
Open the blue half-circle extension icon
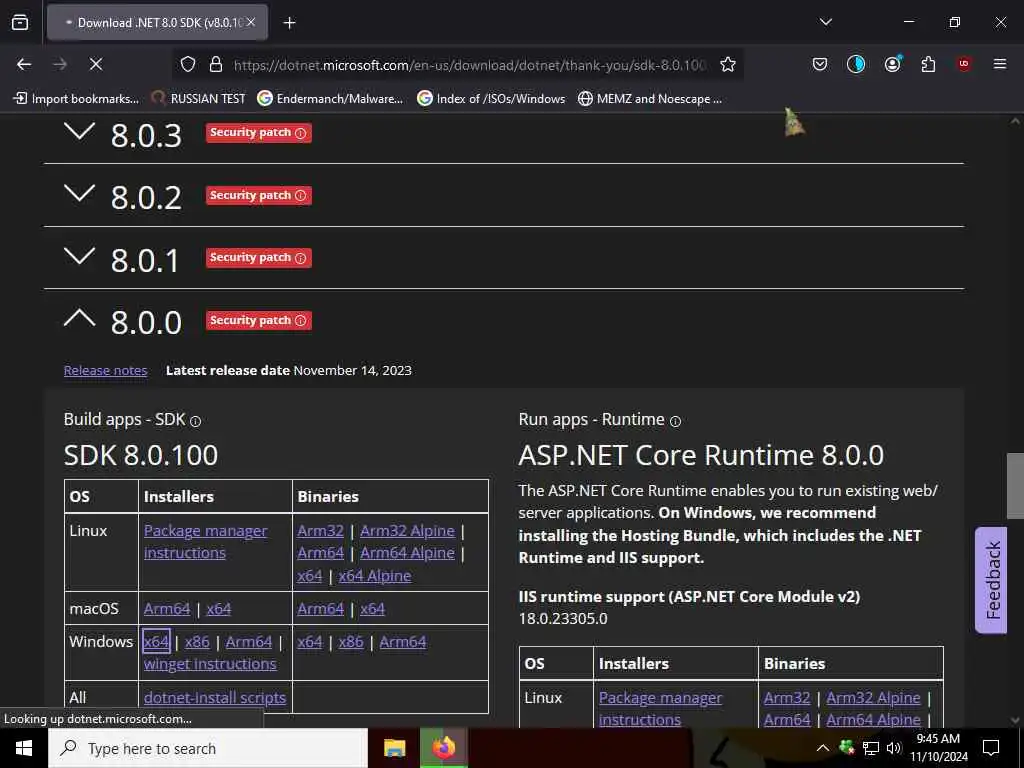pyautogui.click(x=856, y=64)
